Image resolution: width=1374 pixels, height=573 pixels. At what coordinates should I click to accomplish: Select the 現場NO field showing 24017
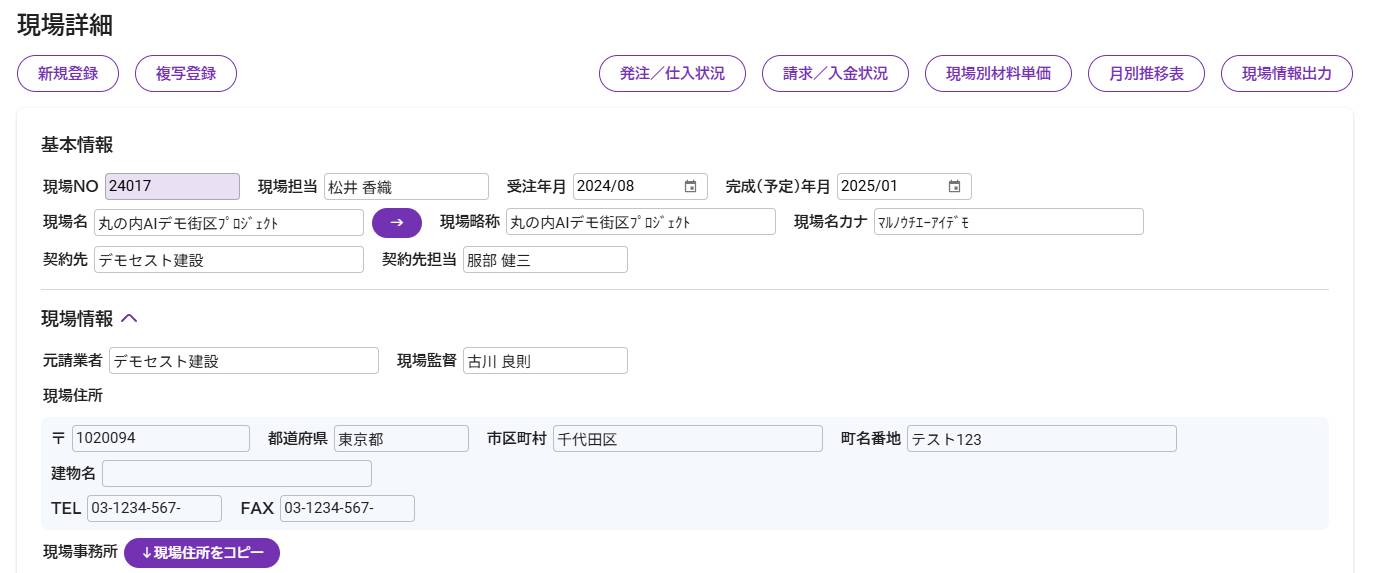click(x=172, y=186)
